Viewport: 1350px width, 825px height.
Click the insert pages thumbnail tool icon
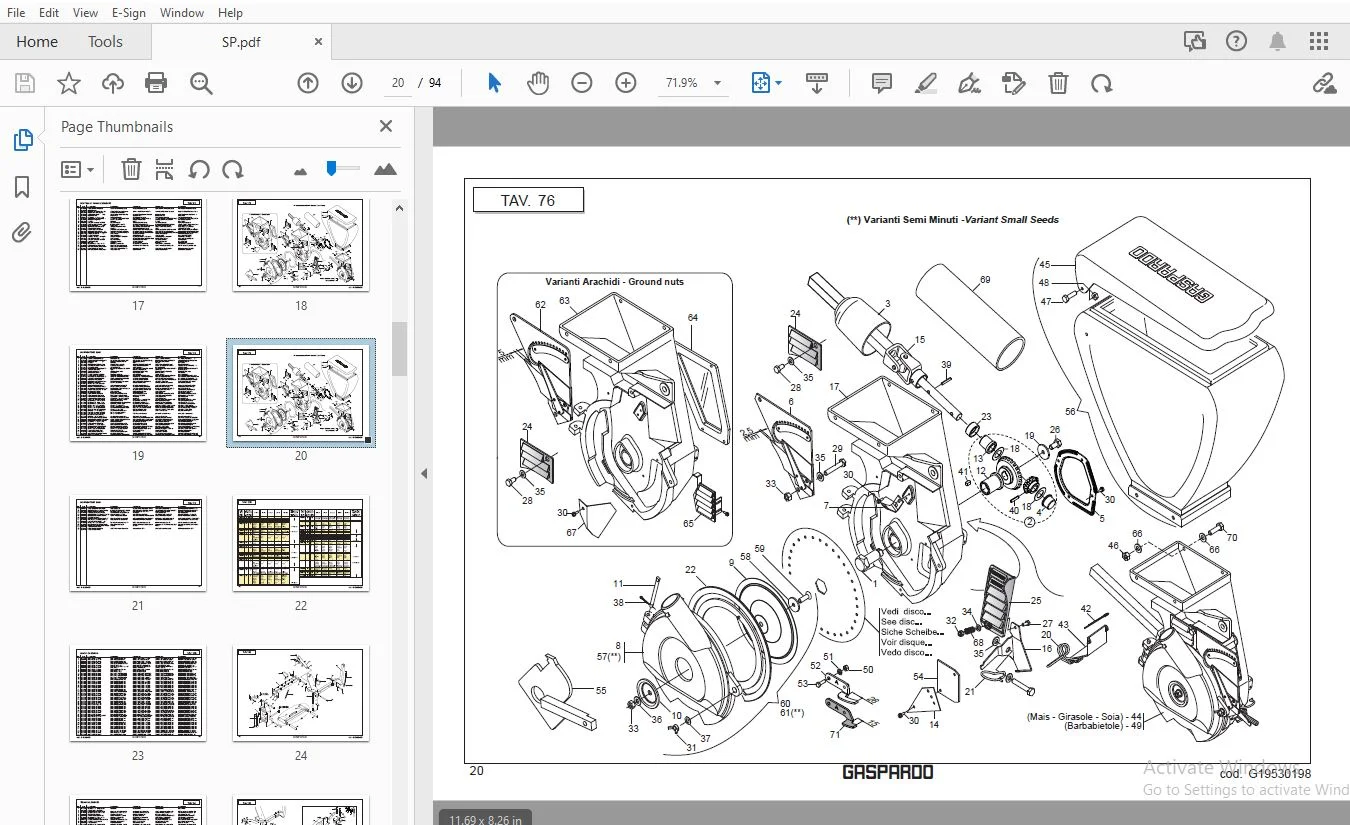point(165,169)
